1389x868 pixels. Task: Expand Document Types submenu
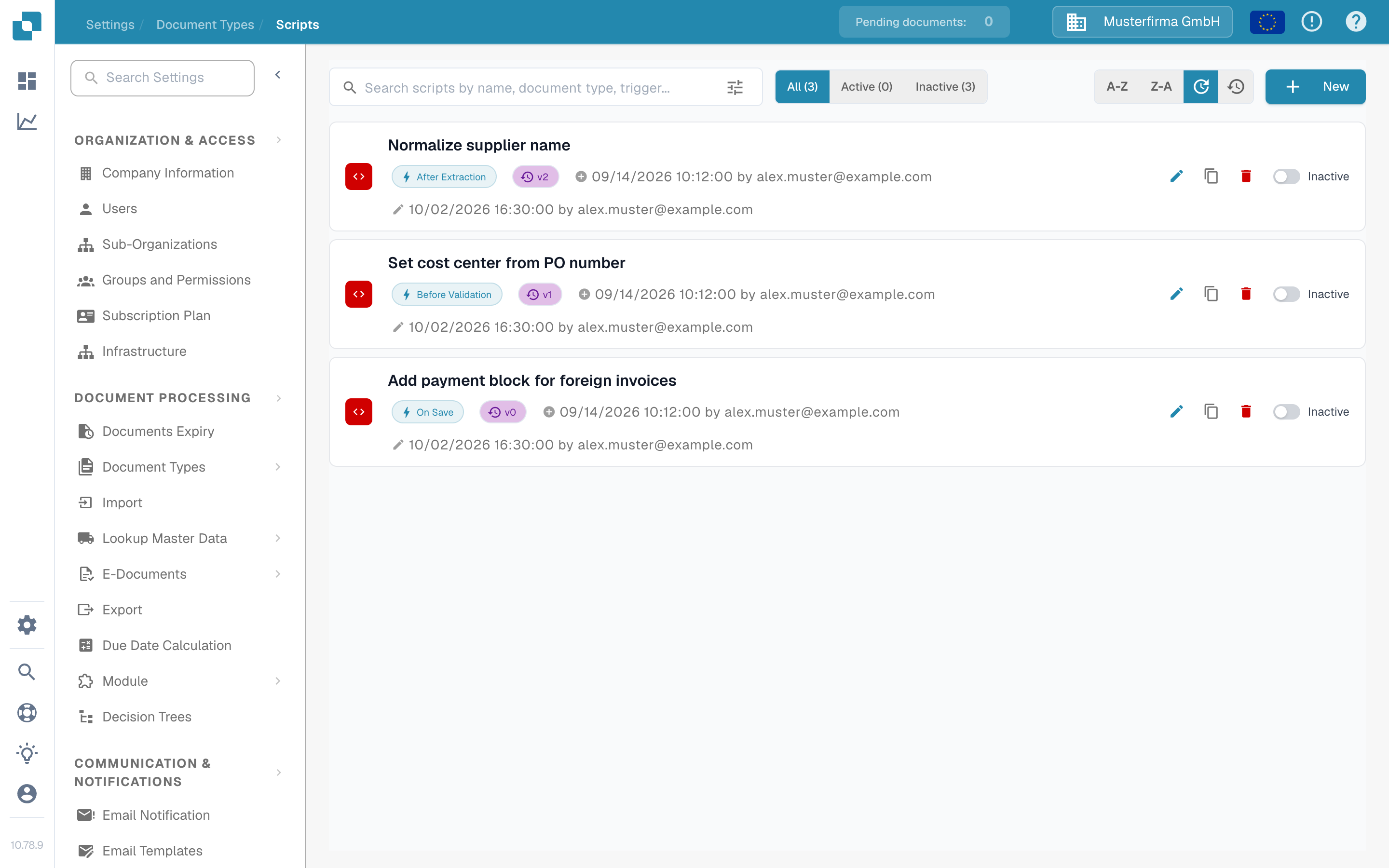pyautogui.click(x=278, y=467)
